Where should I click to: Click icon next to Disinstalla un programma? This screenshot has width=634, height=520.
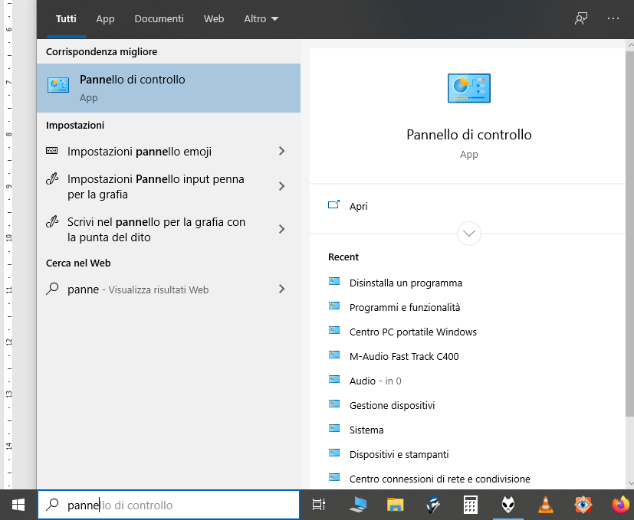(x=334, y=281)
